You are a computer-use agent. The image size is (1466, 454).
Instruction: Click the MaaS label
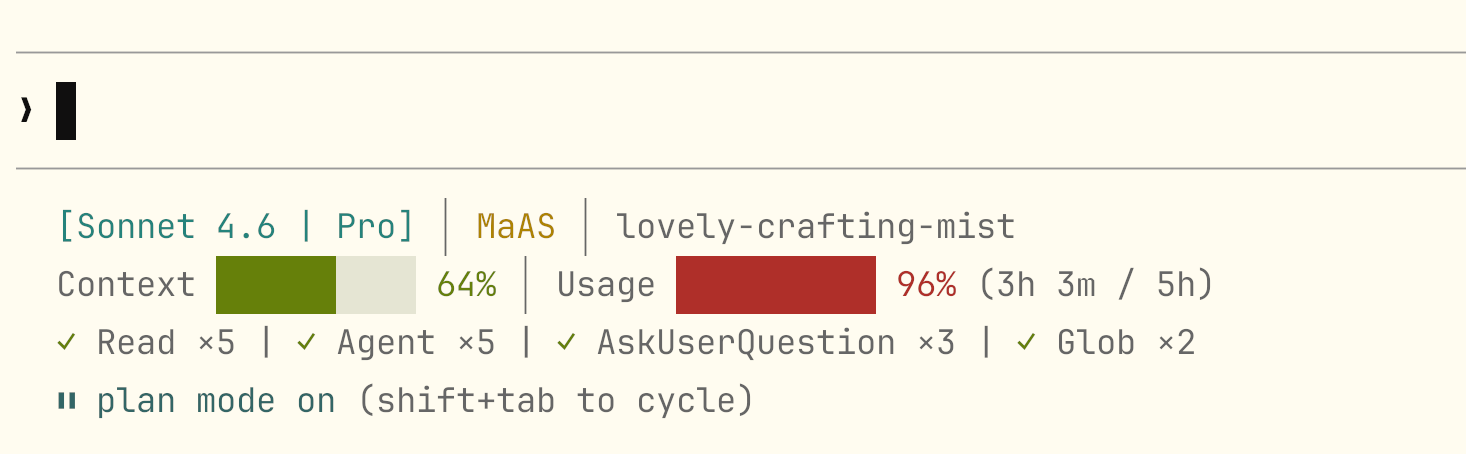click(x=516, y=227)
